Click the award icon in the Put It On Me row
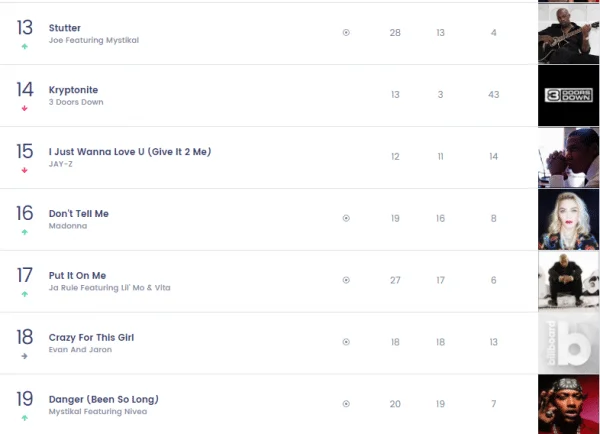 pos(346,280)
